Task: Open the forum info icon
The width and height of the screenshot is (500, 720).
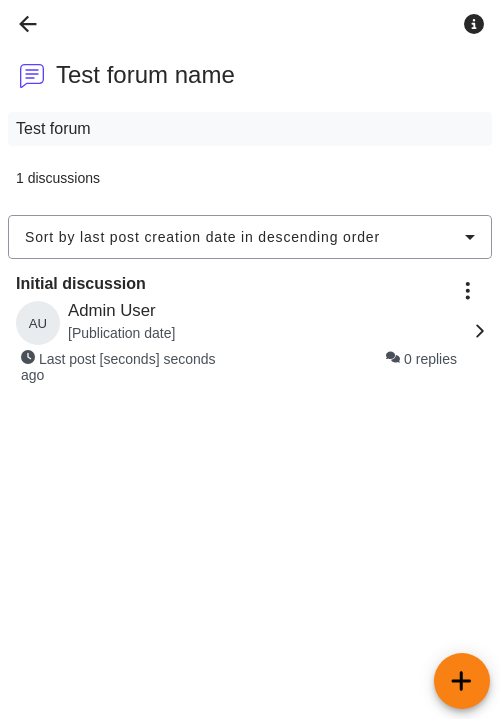Action: click(473, 24)
